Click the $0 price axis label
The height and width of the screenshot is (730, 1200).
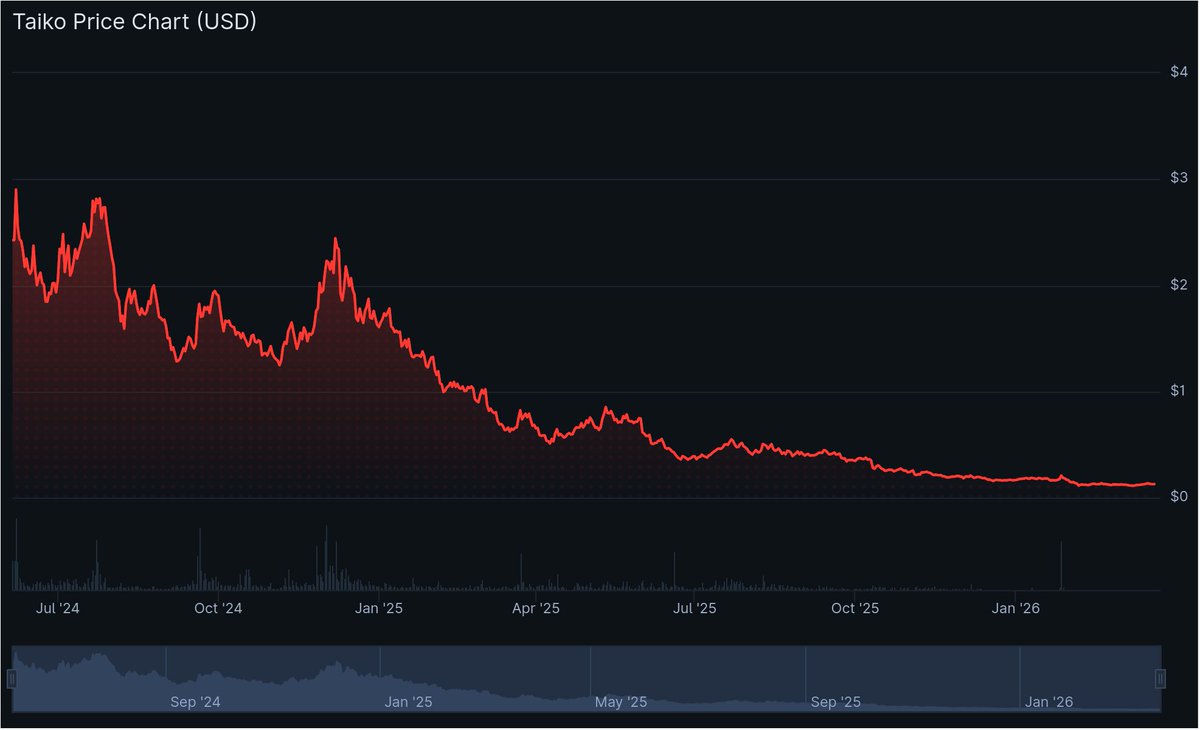(1178, 497)
